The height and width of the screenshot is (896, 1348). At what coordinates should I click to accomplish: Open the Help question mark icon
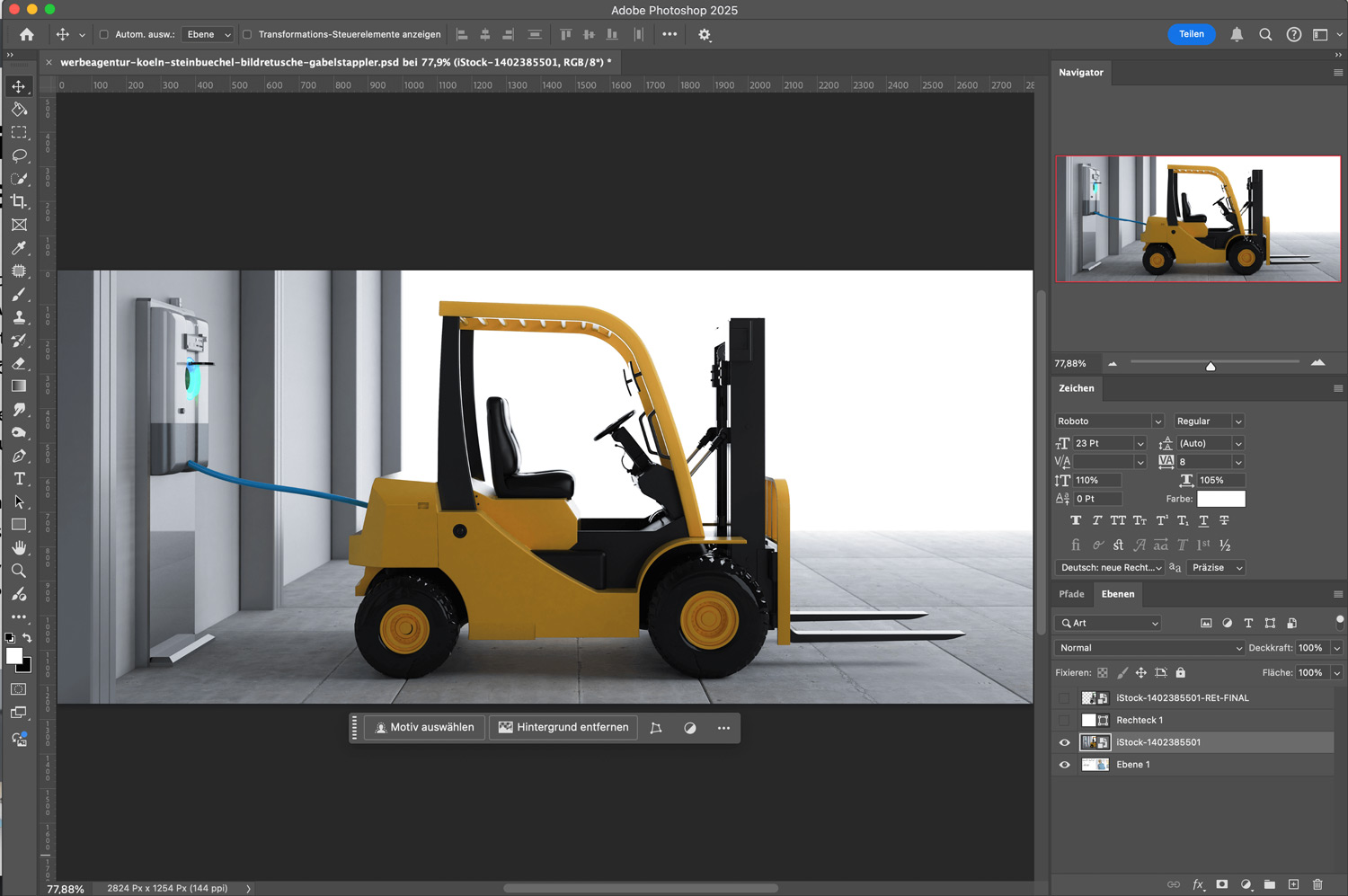pos(1294,34)
